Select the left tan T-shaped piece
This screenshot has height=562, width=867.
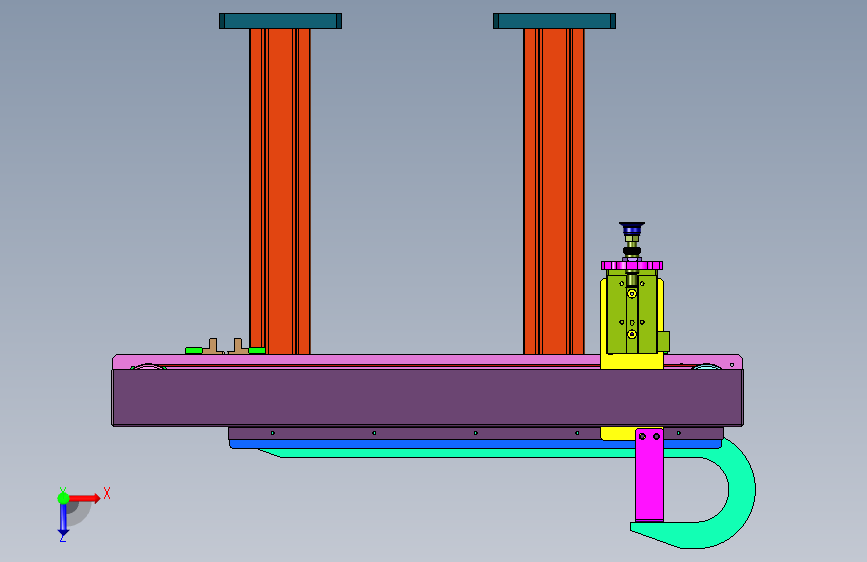point(212,346)
